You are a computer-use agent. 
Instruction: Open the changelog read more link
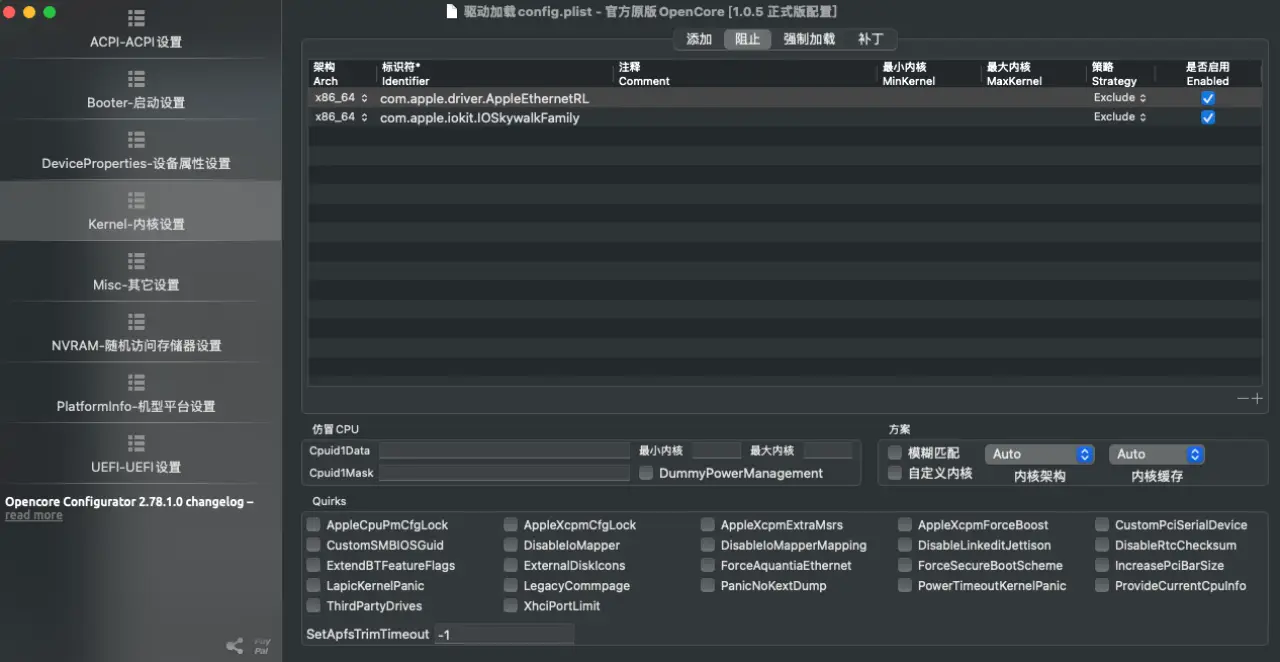[33, 516]
